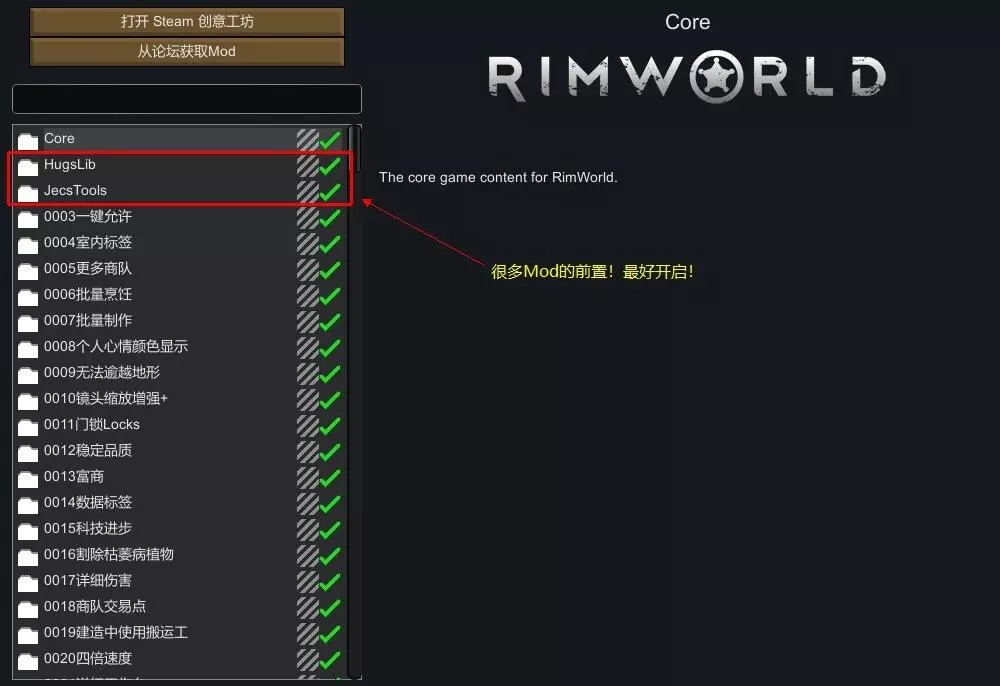Click folder icon of 0011门锁Locks
This screenshot has height=686, width=1000.
pos(28,427)
